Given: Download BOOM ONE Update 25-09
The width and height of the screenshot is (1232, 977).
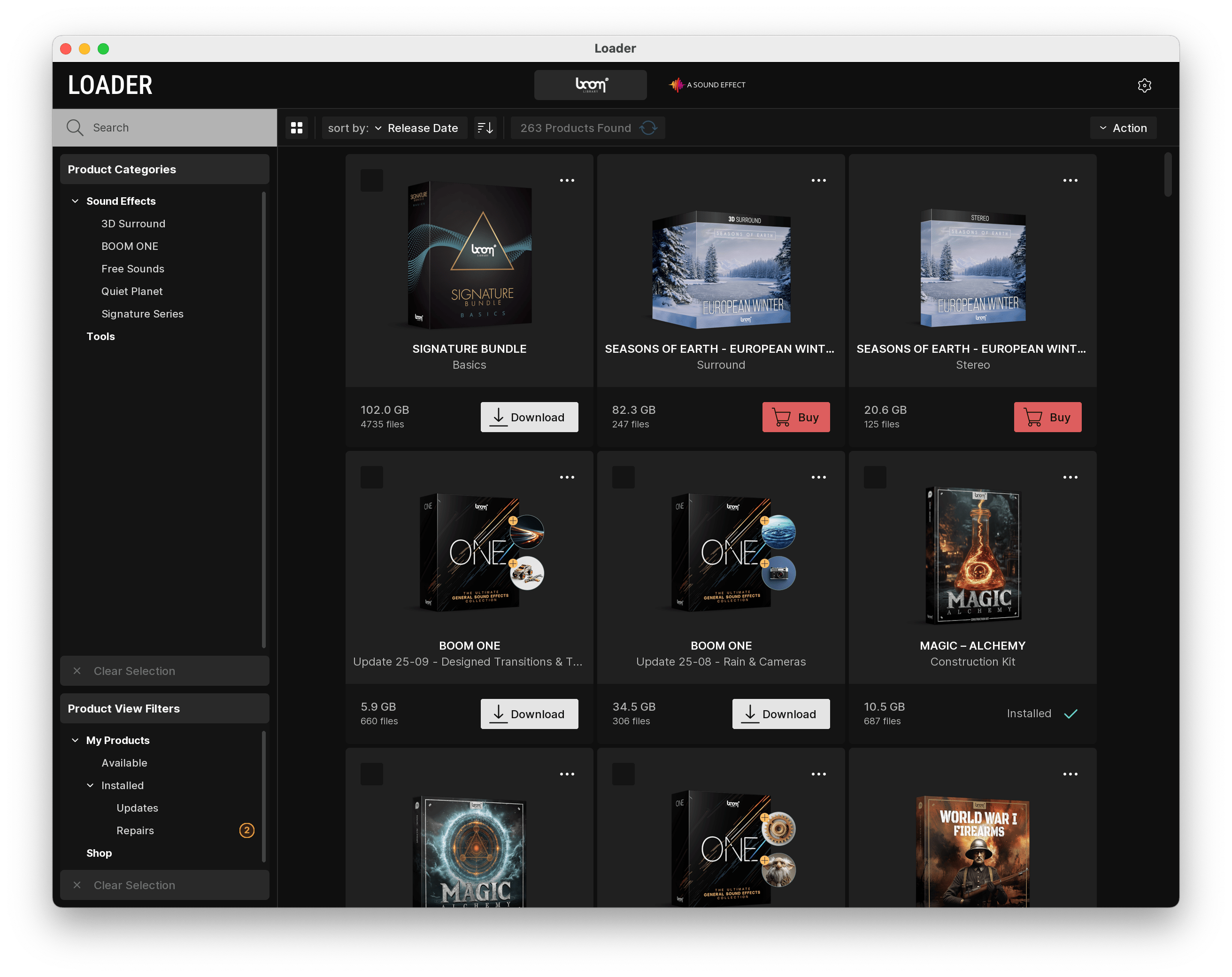Looking at the screenshot, I should click(x=529, y=713).
